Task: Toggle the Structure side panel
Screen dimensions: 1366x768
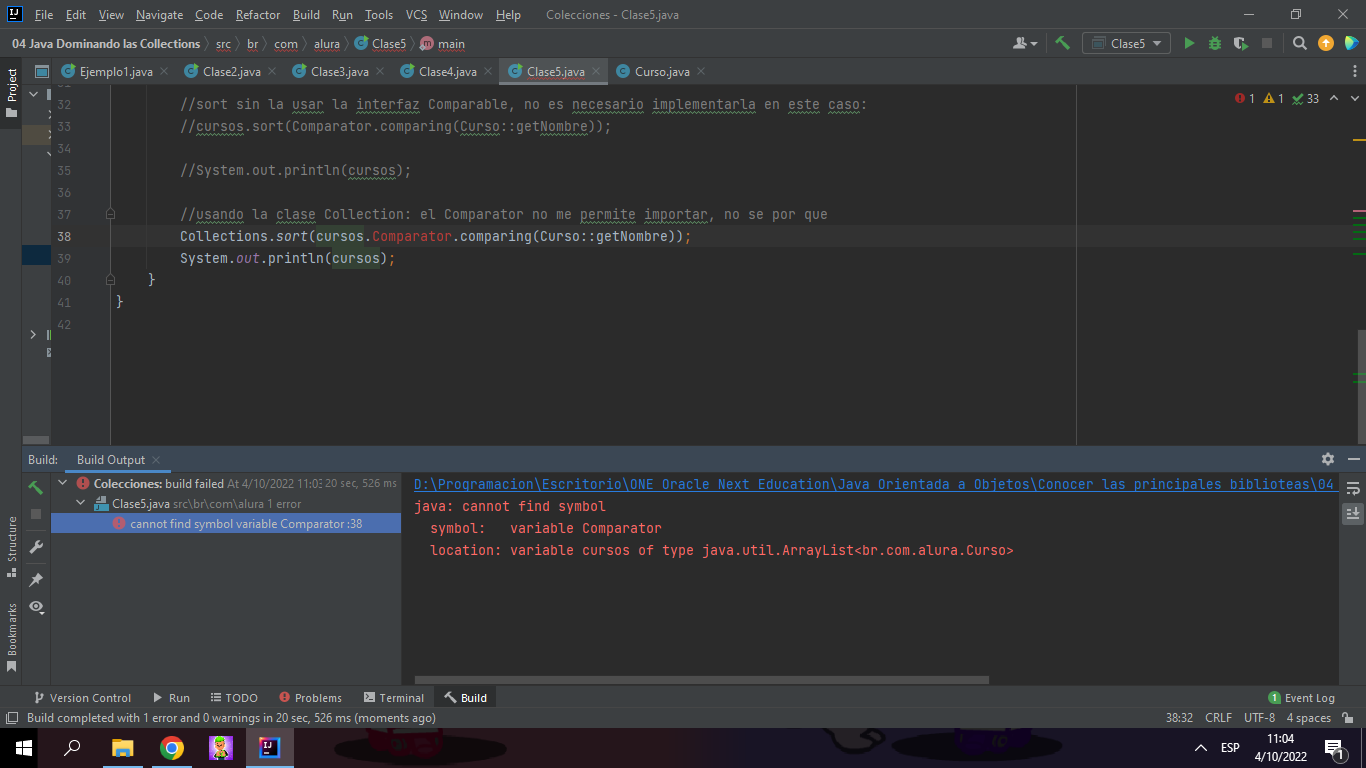Action: point(11,547)
